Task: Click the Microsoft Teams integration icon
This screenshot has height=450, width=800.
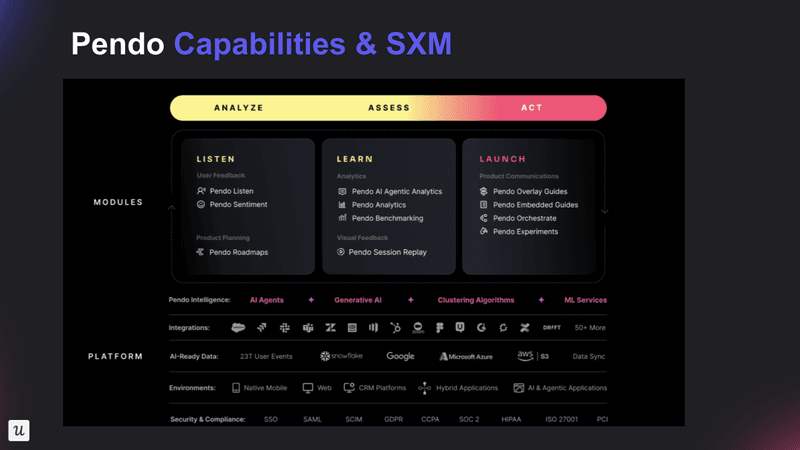Action: 308,328
